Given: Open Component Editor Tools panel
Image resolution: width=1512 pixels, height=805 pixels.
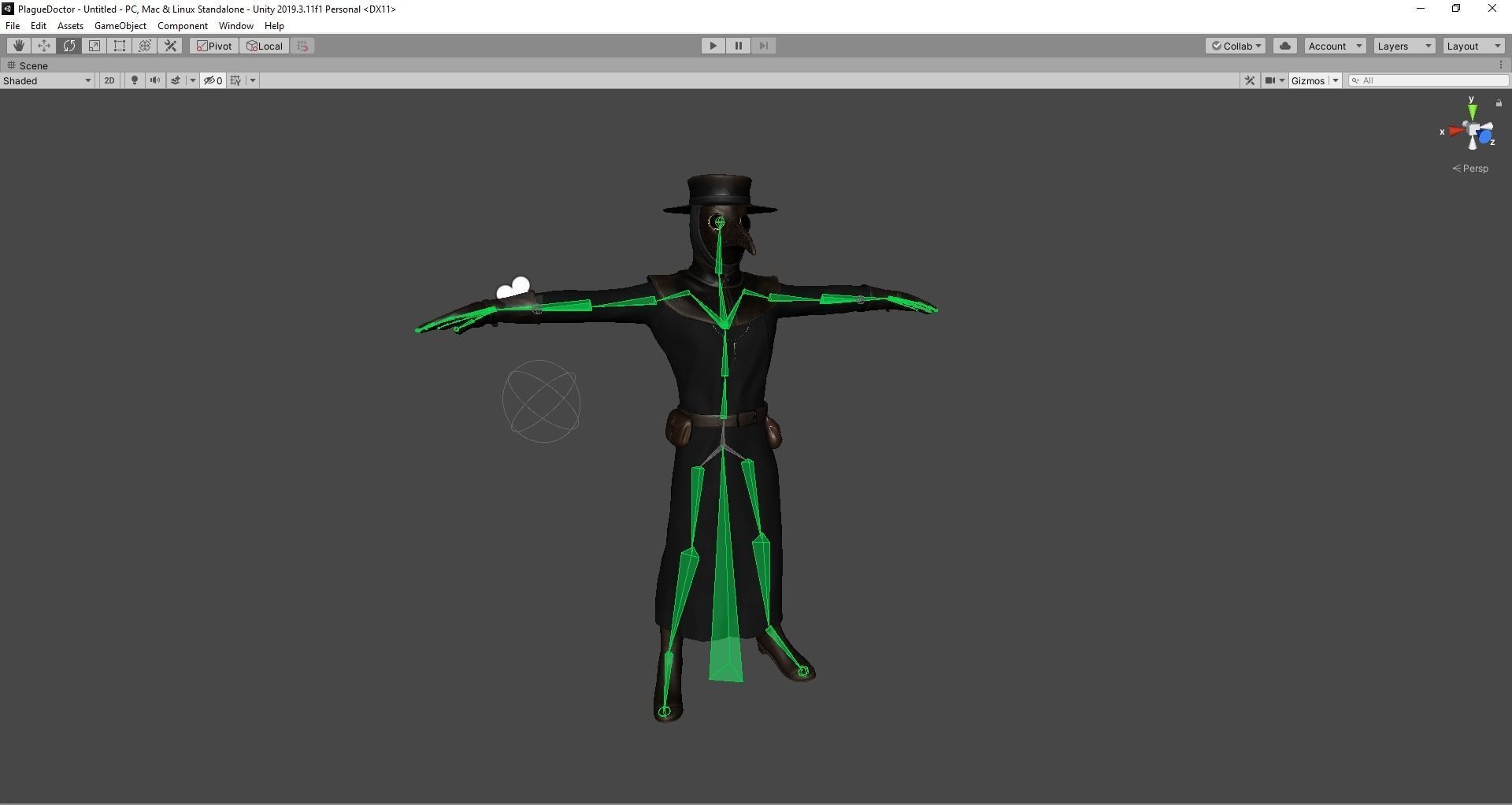Looking at the screenshot, I should (1250, 80).
